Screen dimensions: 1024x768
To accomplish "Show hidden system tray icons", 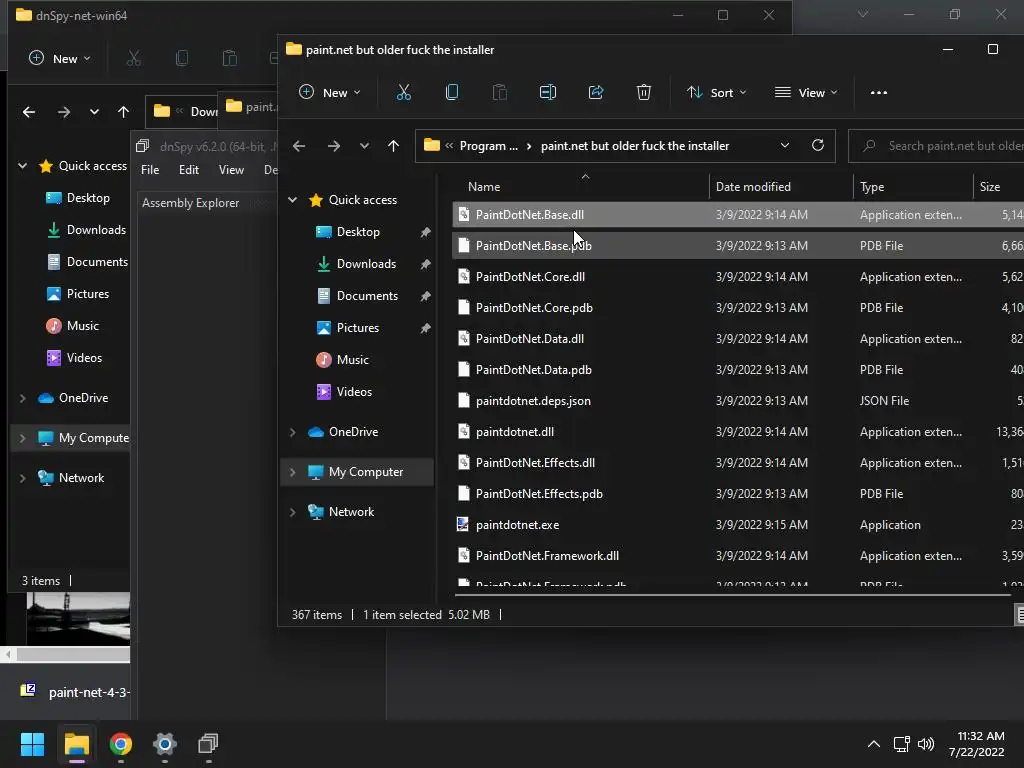I will tap(874, 744).
